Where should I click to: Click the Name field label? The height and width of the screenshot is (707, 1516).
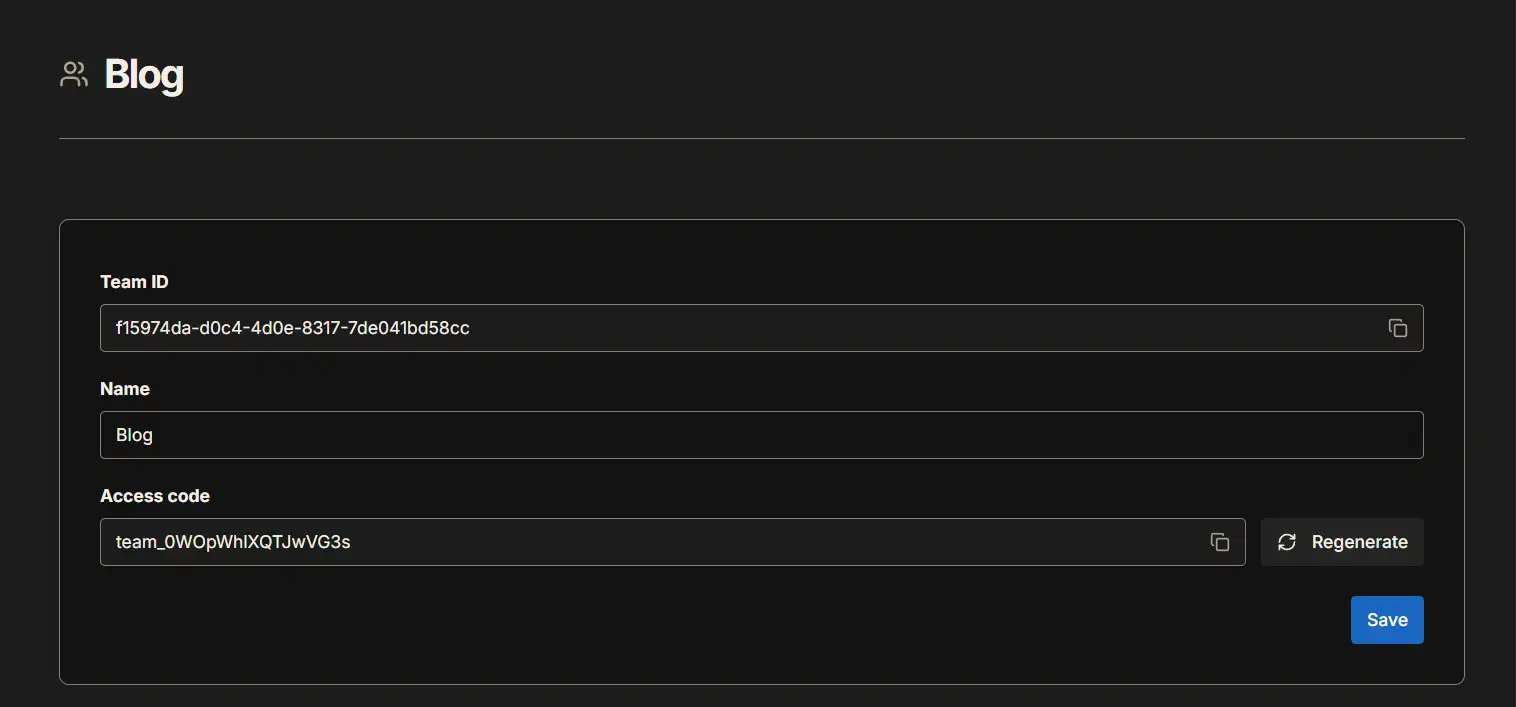pos(125,389)
